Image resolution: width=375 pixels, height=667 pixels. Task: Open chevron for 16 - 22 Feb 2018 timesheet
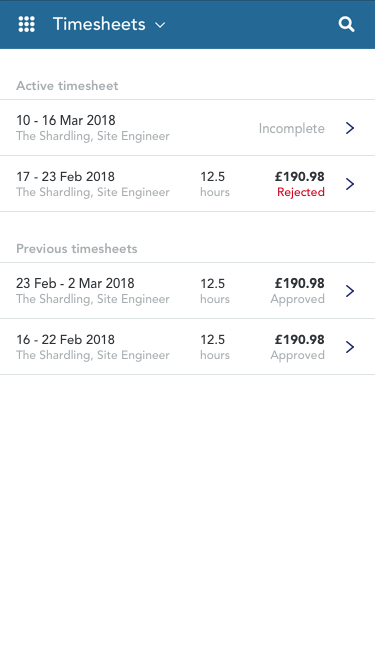(350, 347)
